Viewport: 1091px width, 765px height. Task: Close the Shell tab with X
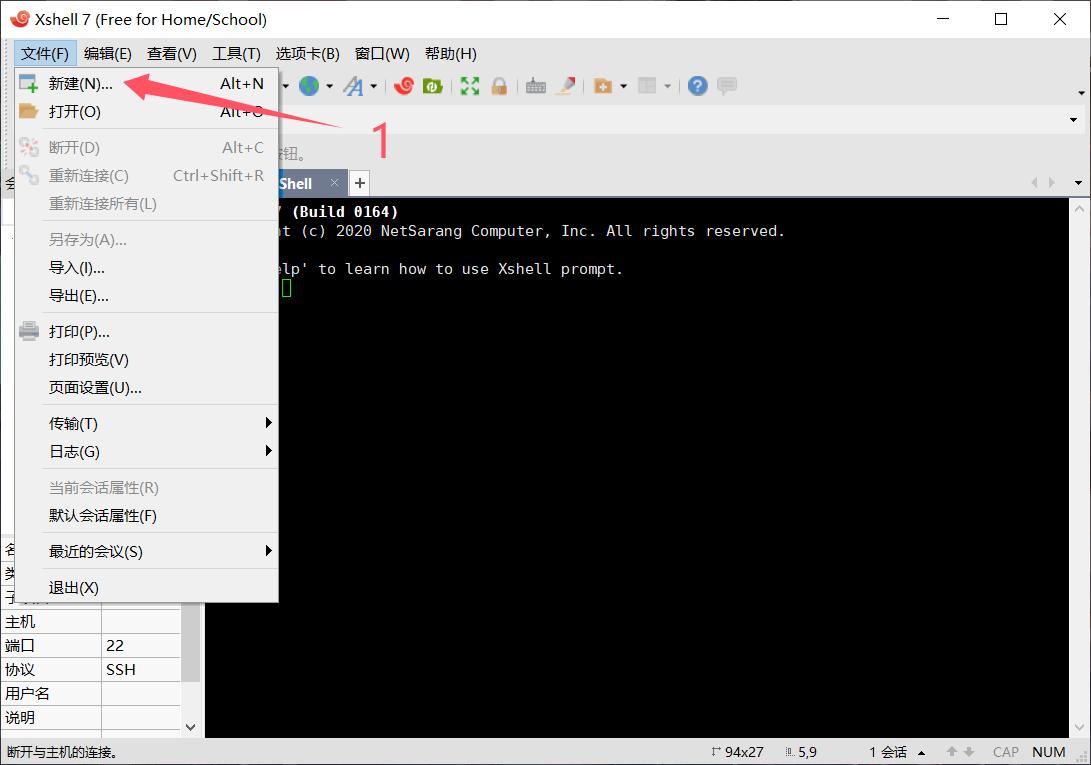[x=334, y=182]
